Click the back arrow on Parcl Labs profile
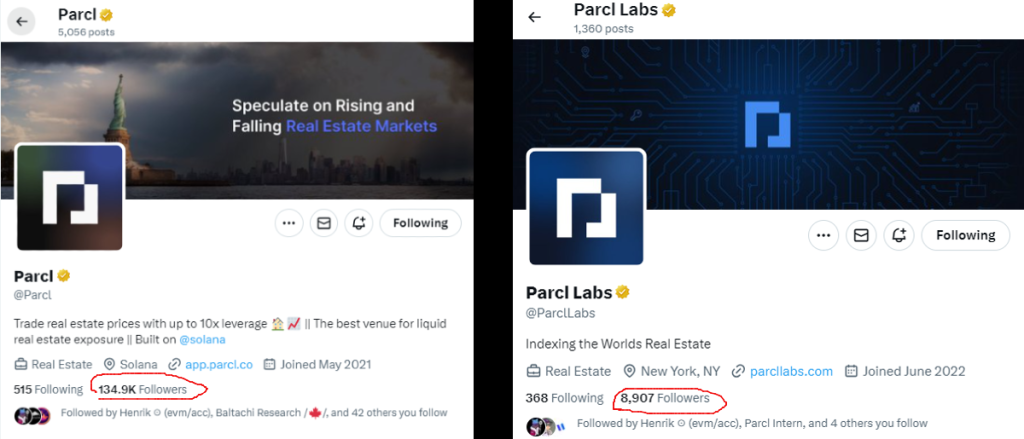 (x=534, y=17)
